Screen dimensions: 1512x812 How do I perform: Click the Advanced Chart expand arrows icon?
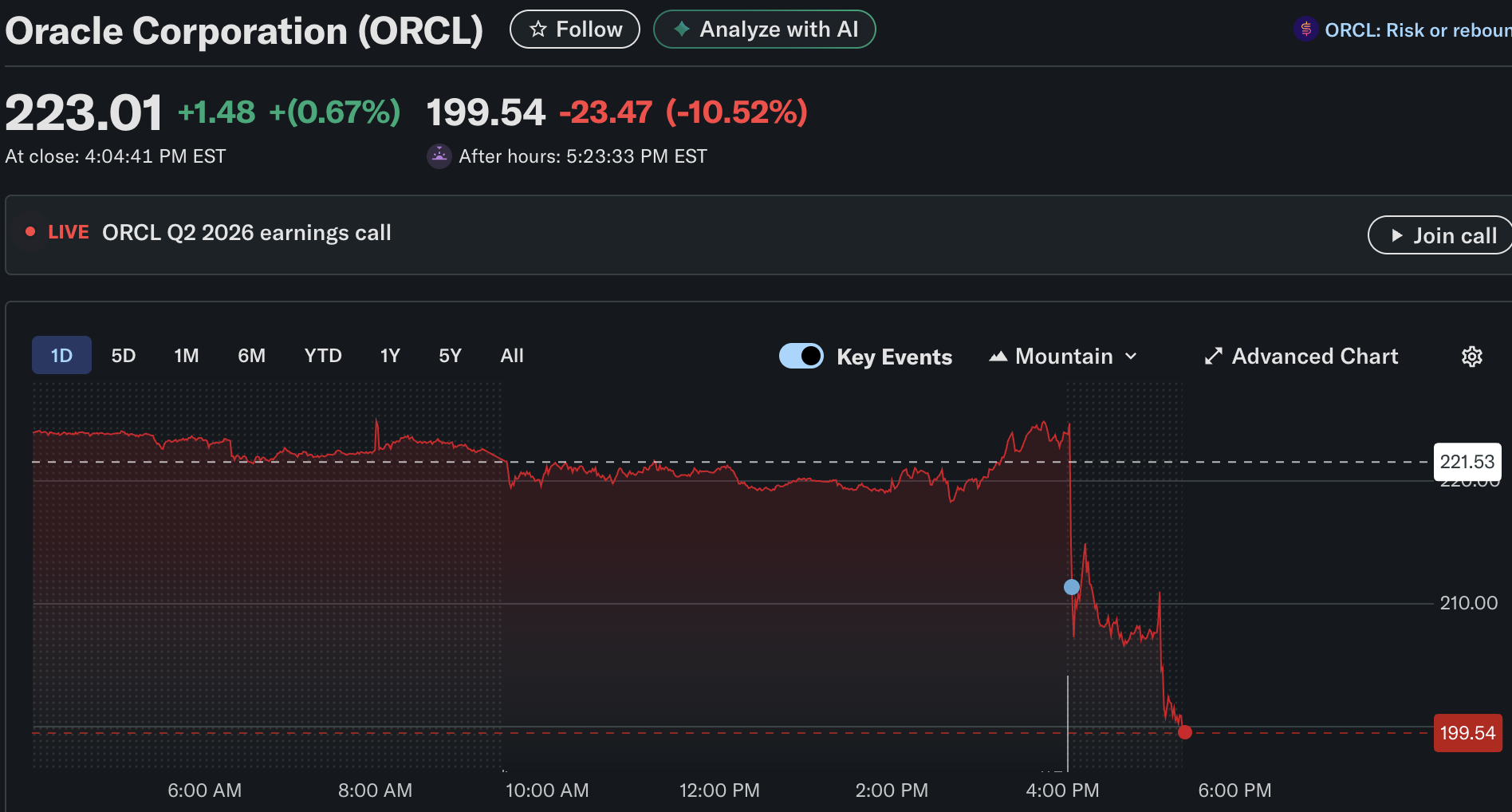(x=1213, y=357)
